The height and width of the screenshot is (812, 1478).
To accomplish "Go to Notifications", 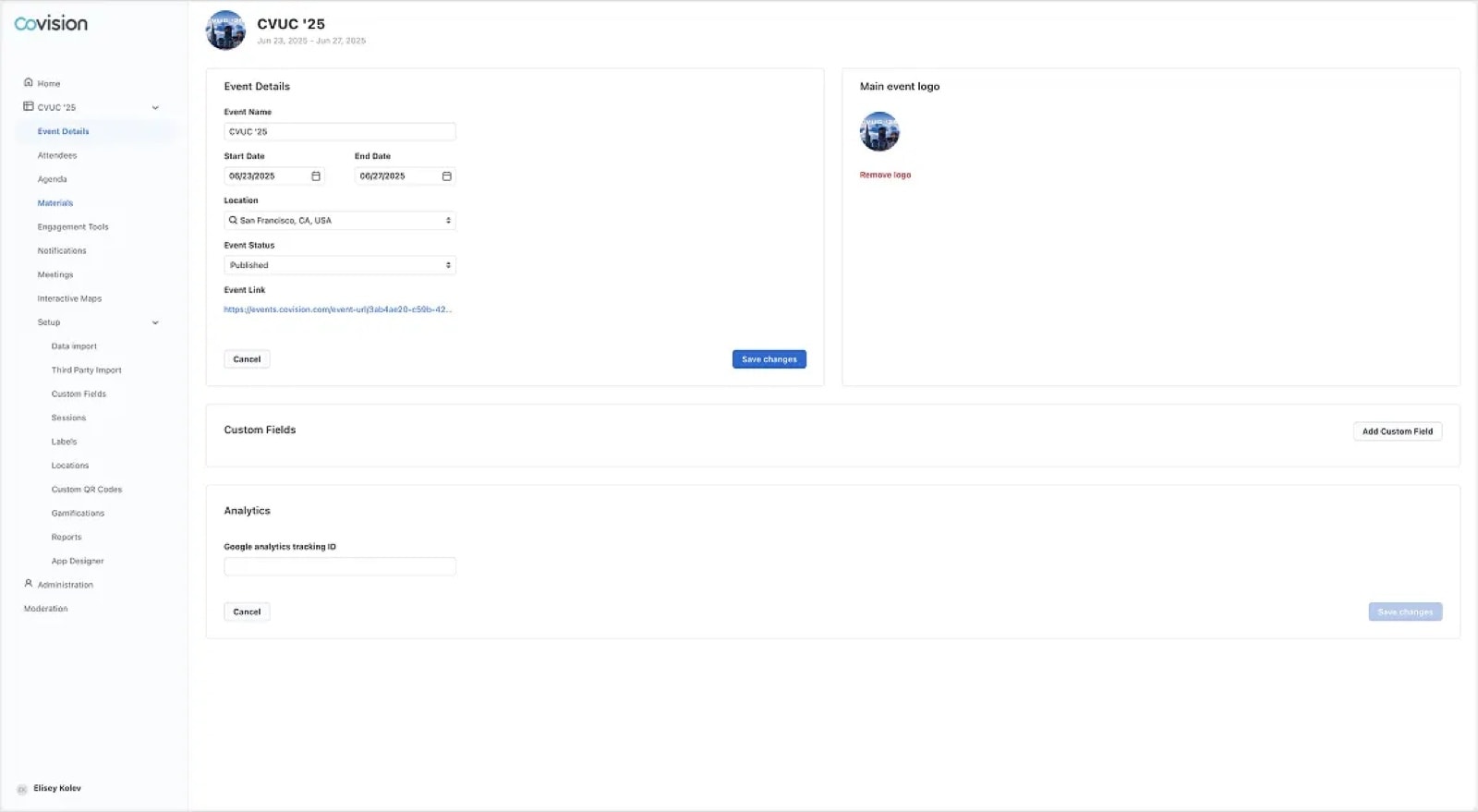I will 62,251.
